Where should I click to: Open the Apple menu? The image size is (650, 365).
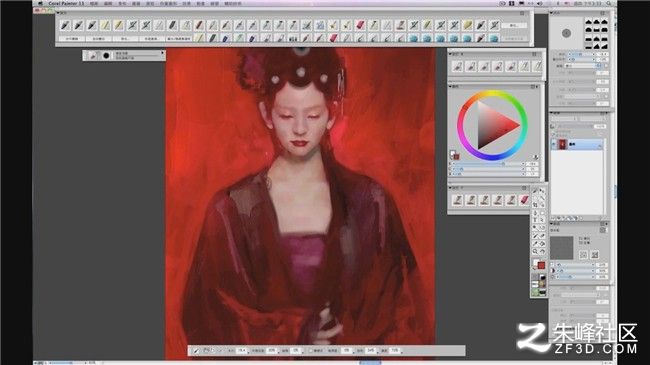click(x=40, y=3)
